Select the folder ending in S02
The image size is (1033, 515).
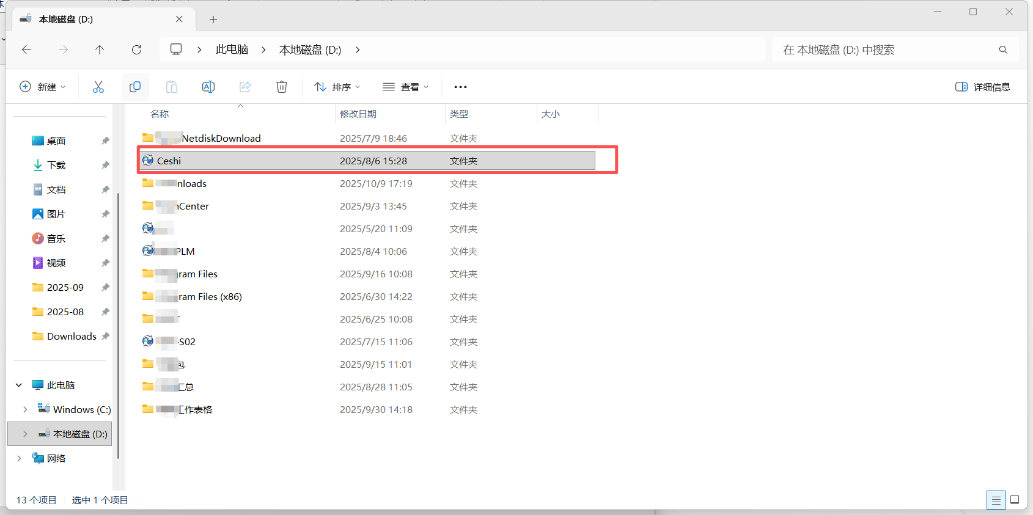click(x=368, y=341)
